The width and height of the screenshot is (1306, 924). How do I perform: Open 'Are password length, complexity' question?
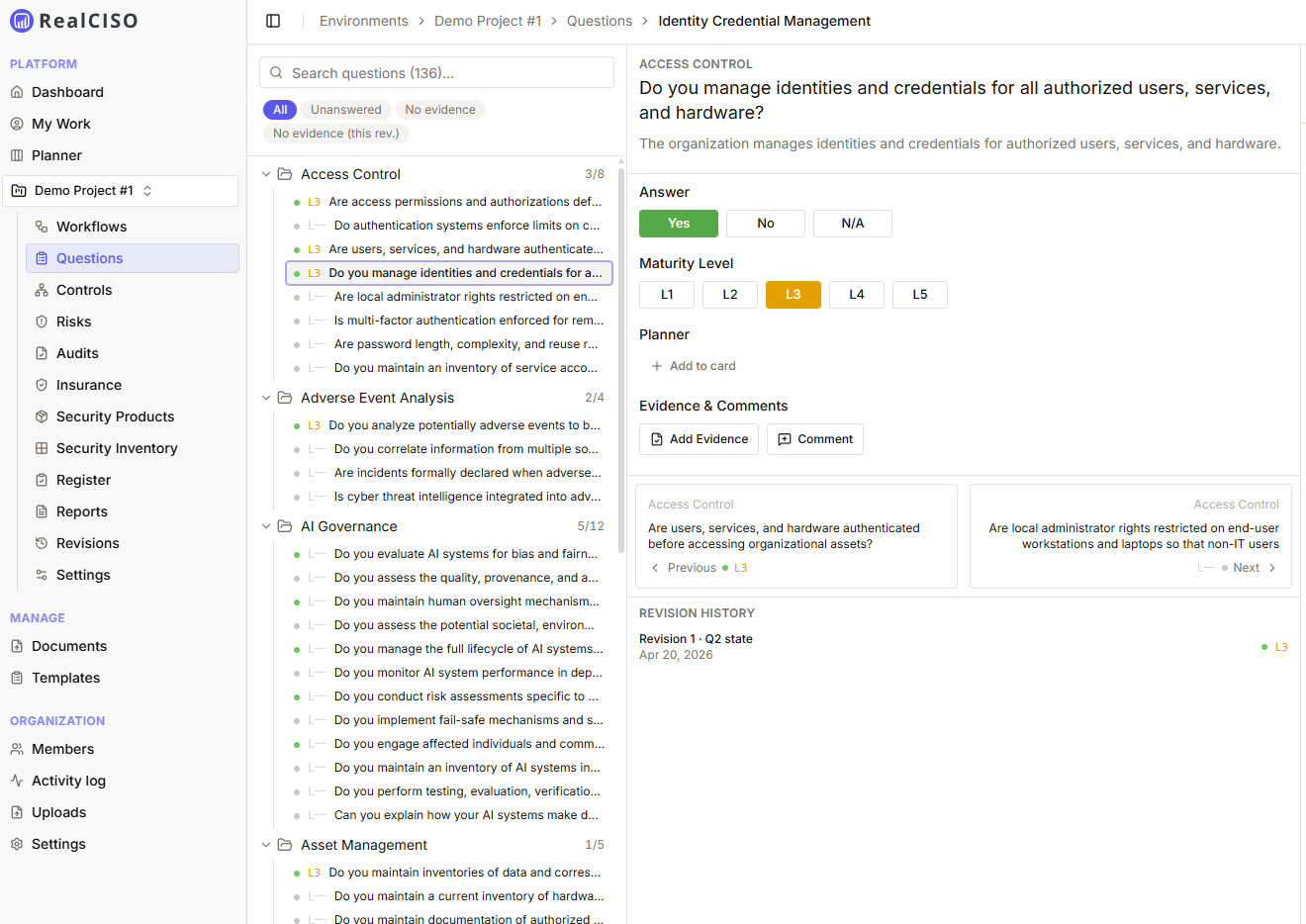click(x=449, y=344)
